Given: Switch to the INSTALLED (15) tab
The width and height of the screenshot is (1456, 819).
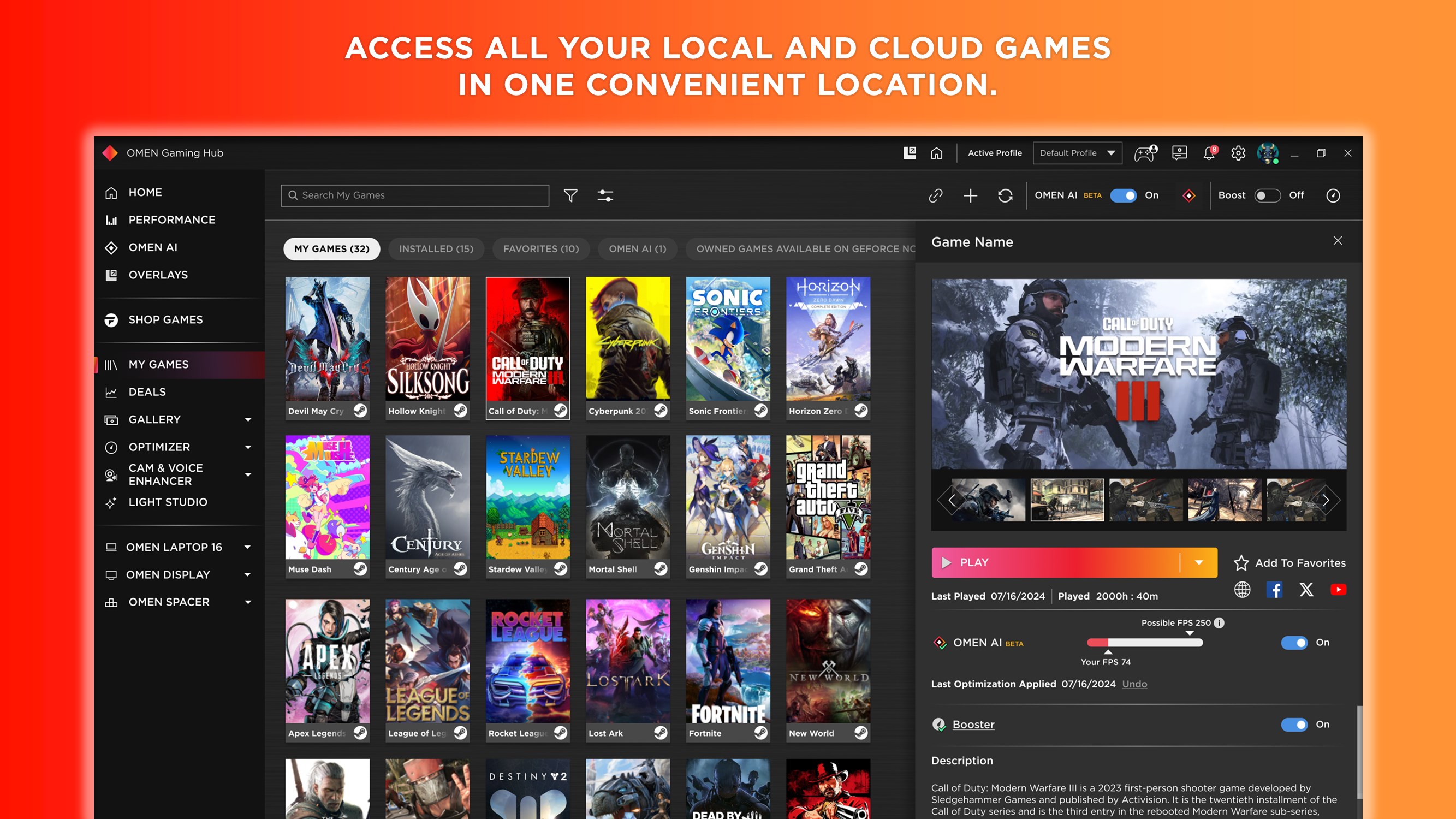Looking at the screenshot, I should (436, 248).
